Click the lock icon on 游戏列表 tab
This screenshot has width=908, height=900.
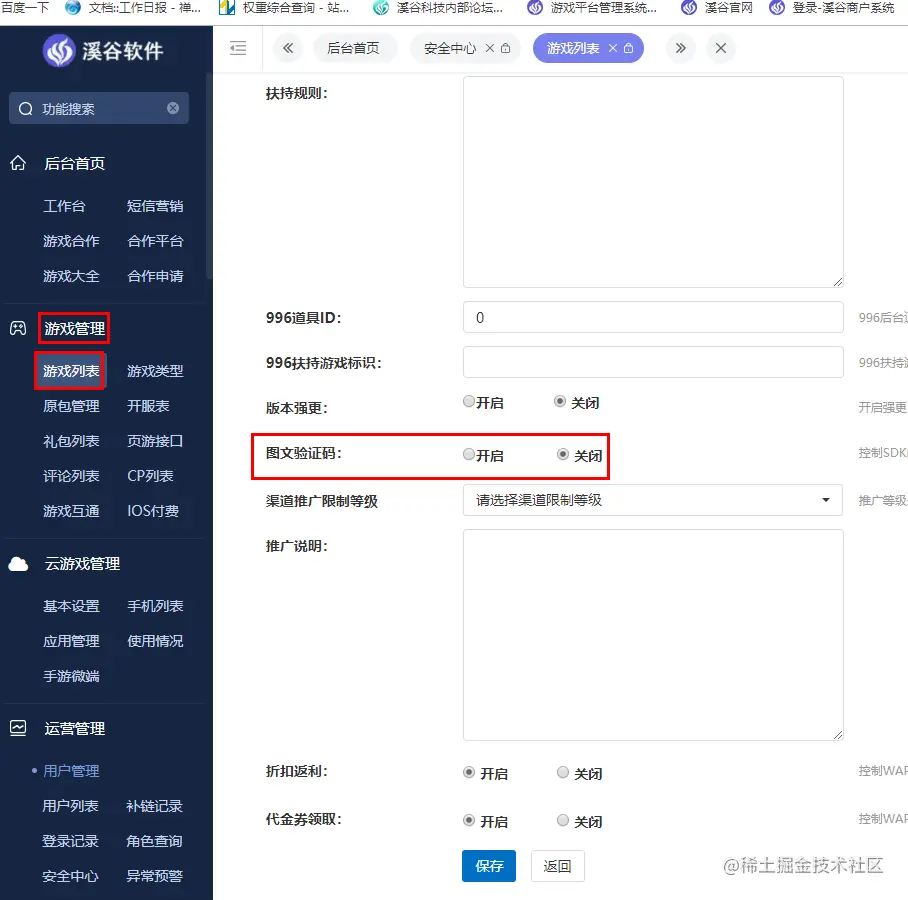click(628, 48)
